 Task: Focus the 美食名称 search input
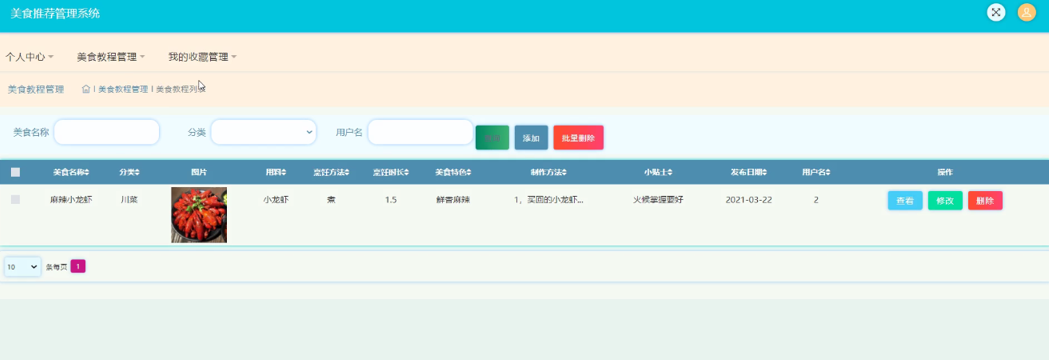(106, 132)
